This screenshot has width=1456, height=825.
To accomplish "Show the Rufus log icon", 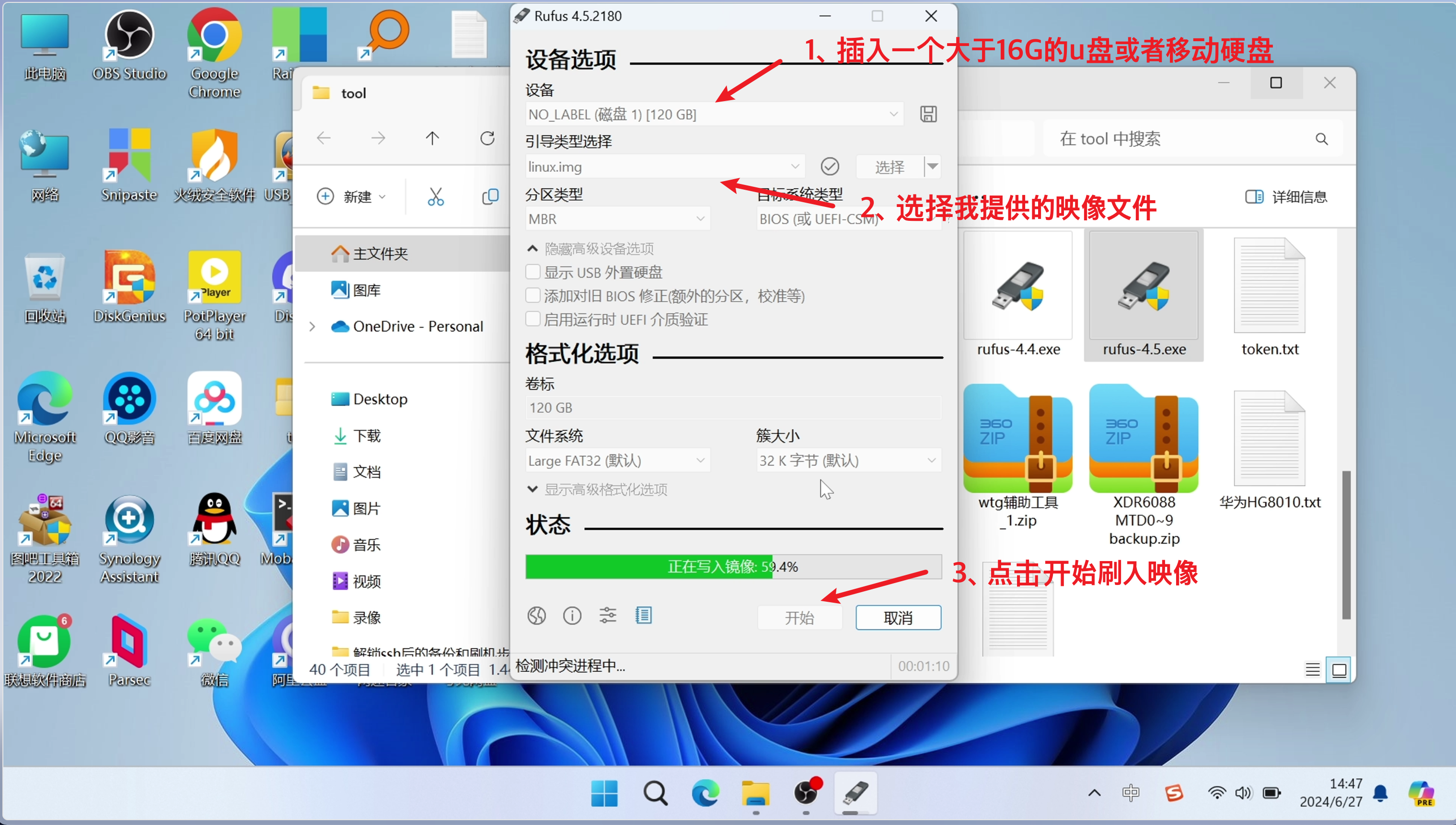I will click(x=643, y=615).
